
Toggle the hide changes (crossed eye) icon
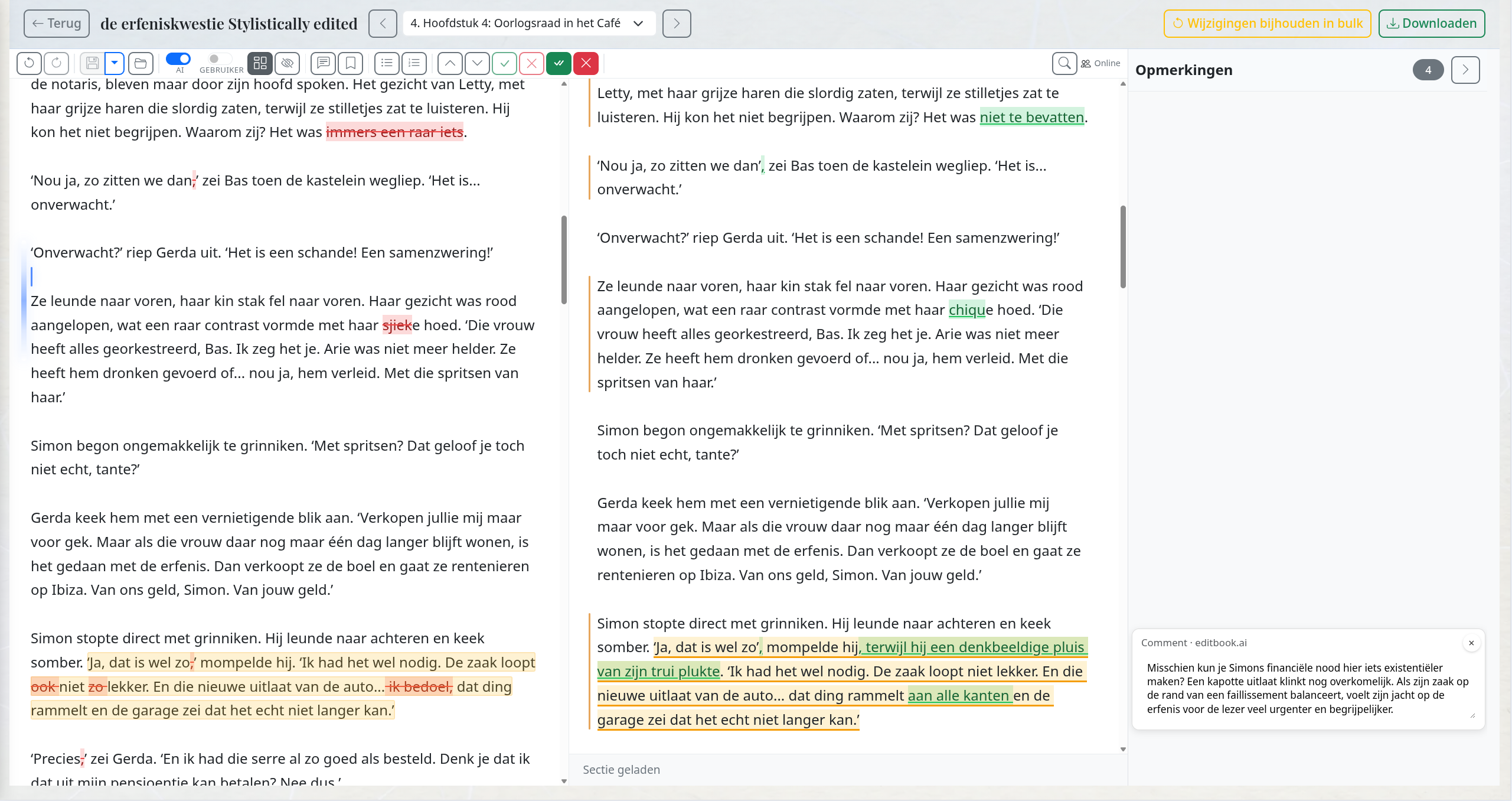pos(287,63)
